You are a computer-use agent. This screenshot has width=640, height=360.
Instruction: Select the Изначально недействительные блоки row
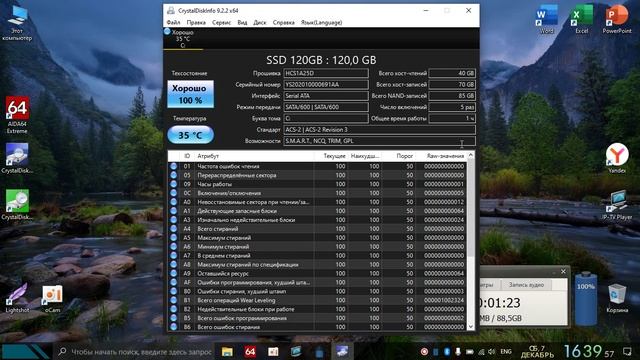[x=317, y=220]
